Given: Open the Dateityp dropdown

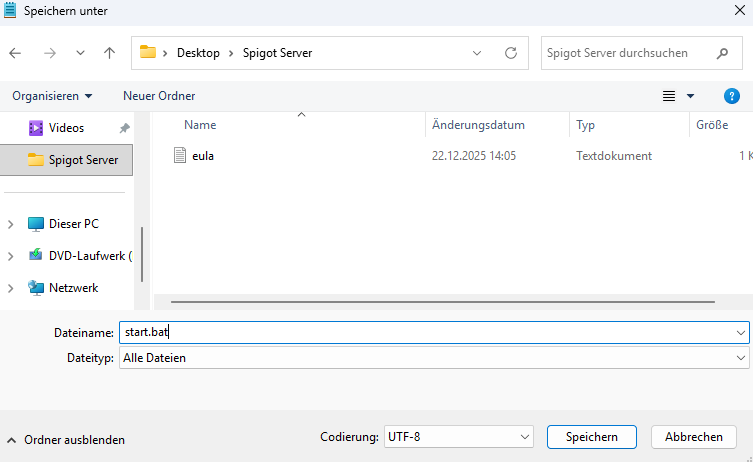Looking at the screenshot, I should [x=740, y=357].
